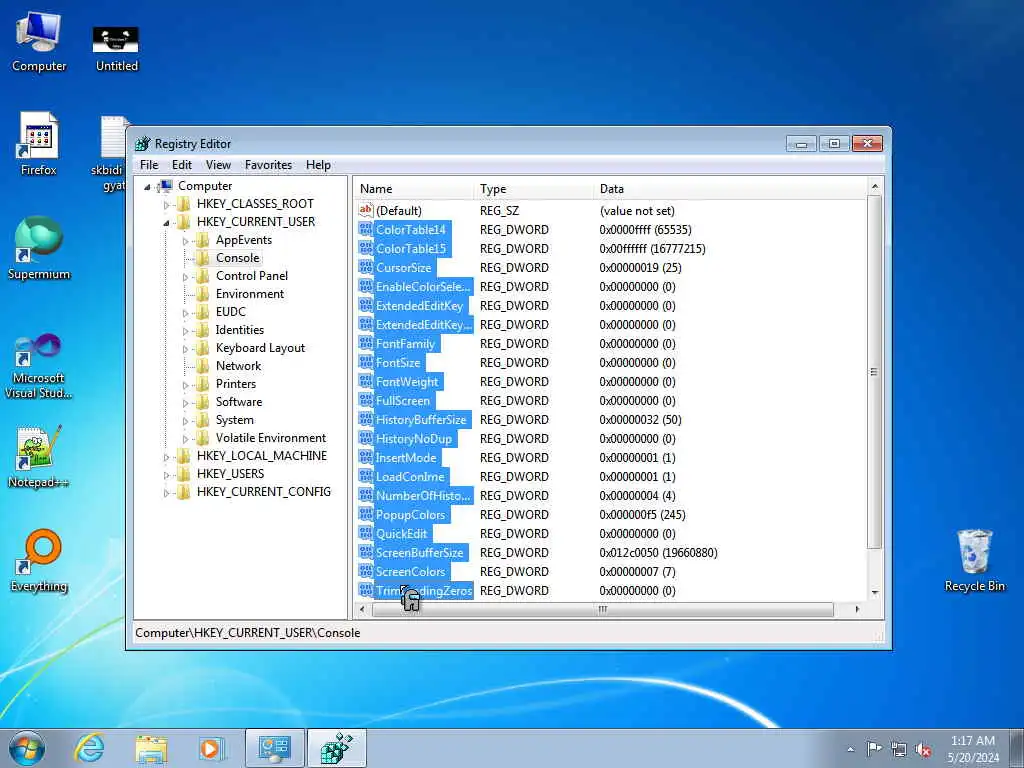The height and width of the screenshot is (768, 1024).
Task: Click the vertical scrollbar up arrow
Action: 875,187
